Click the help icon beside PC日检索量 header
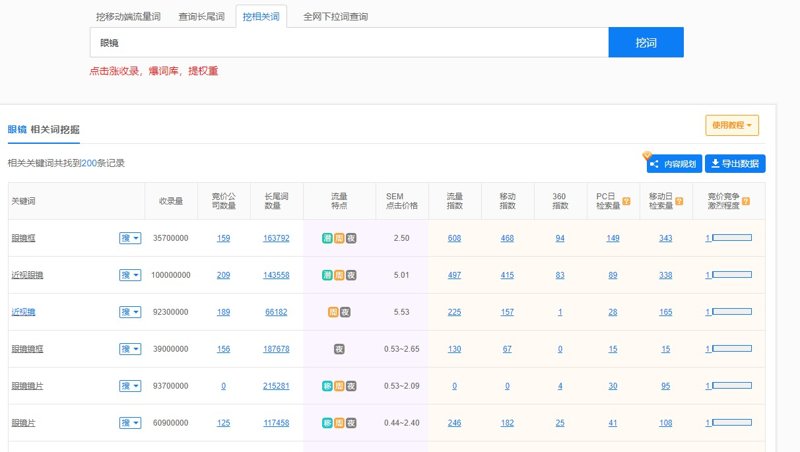Viewport: 800px width, 452px height. click(x=627, y=201)
